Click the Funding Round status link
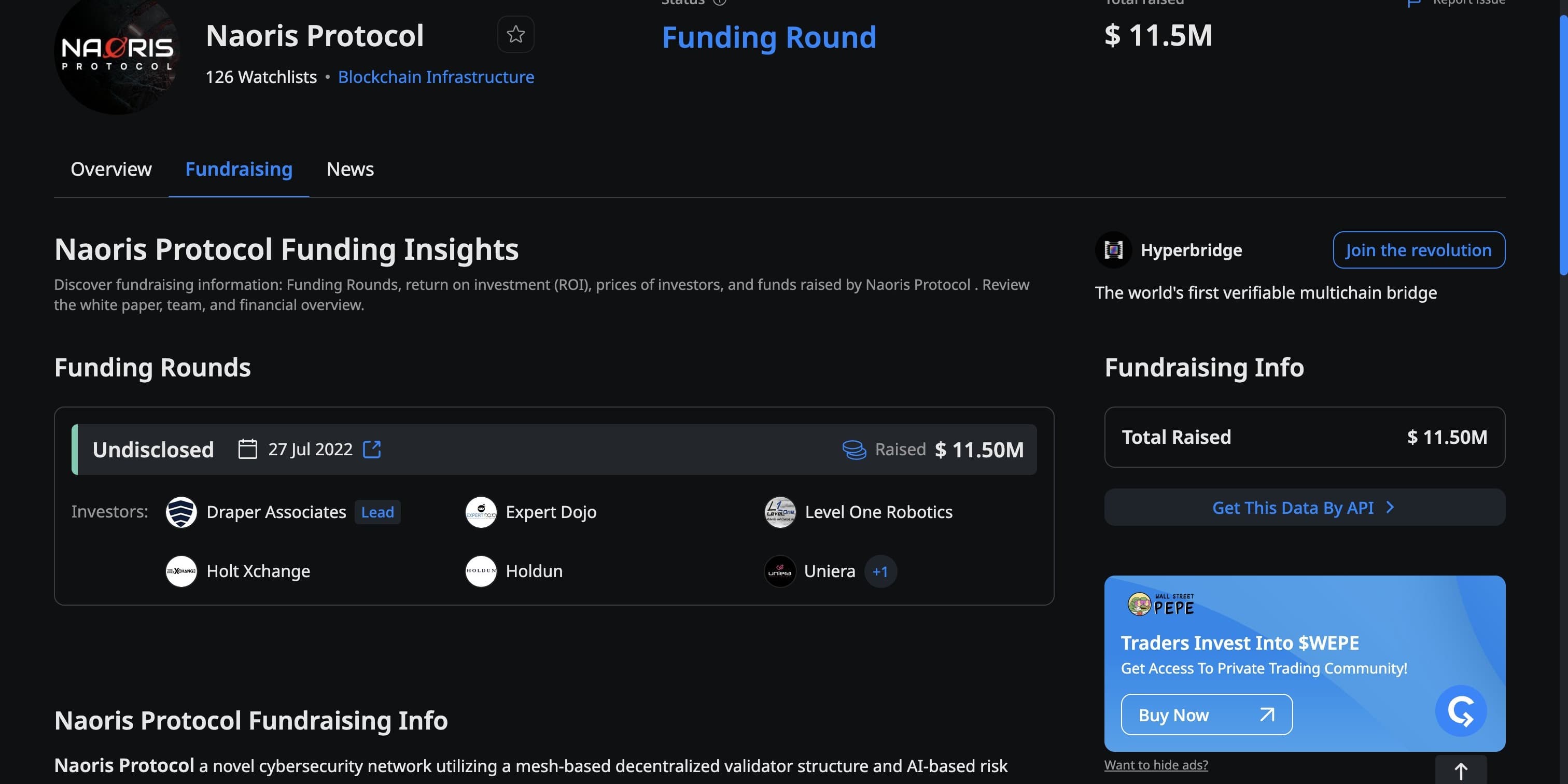 coord(769,37)
